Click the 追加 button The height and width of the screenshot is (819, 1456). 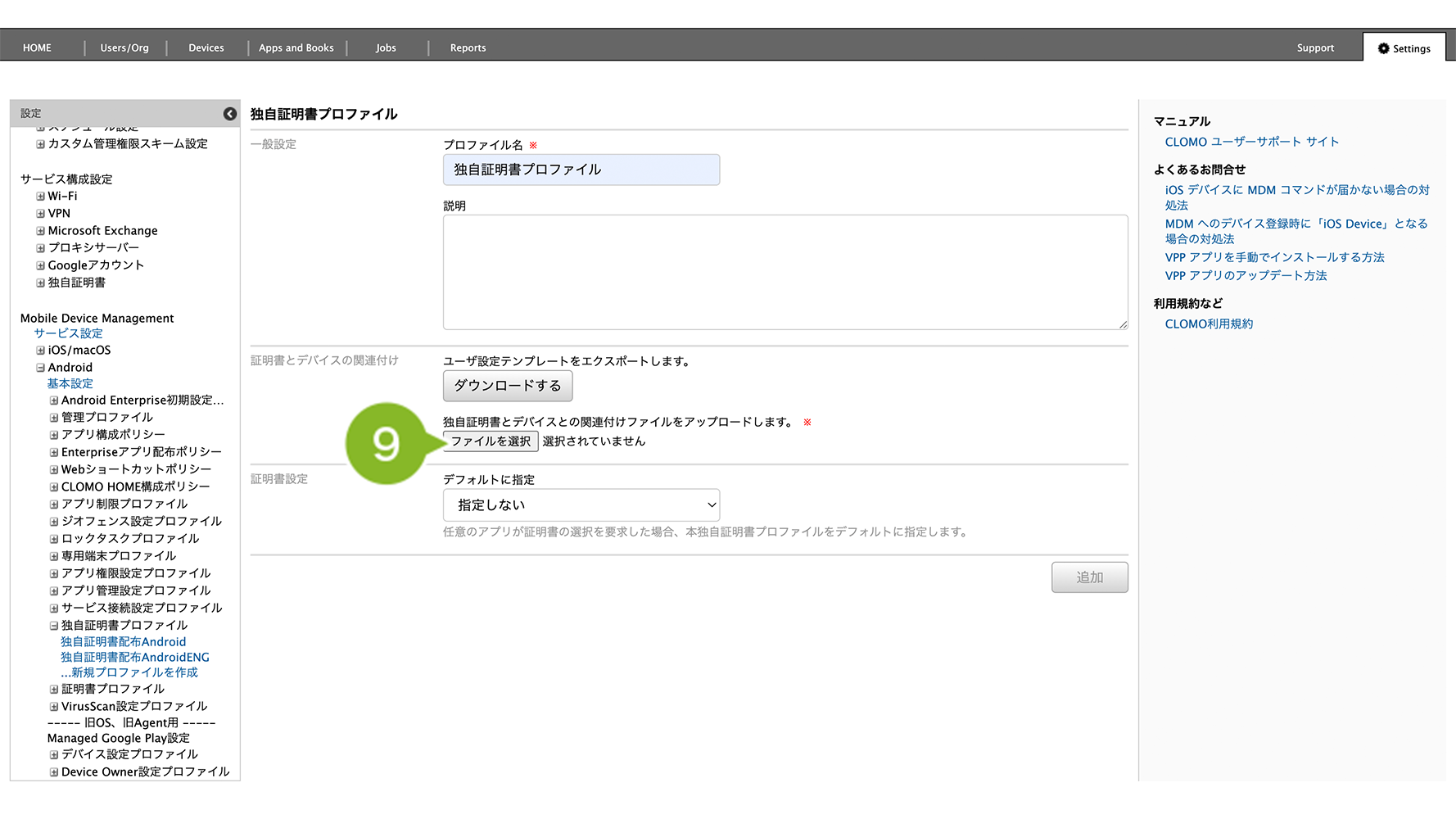point(1089,577)
